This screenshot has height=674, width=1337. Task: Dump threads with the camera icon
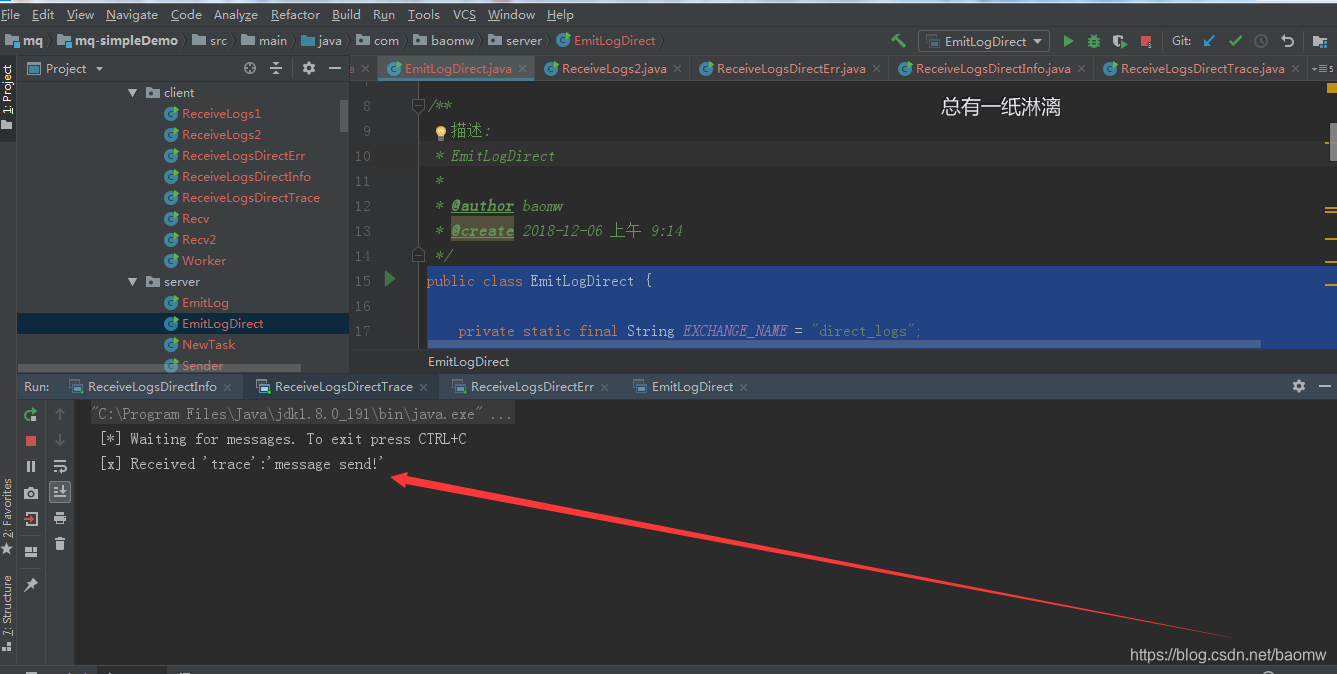click(31, 493)
